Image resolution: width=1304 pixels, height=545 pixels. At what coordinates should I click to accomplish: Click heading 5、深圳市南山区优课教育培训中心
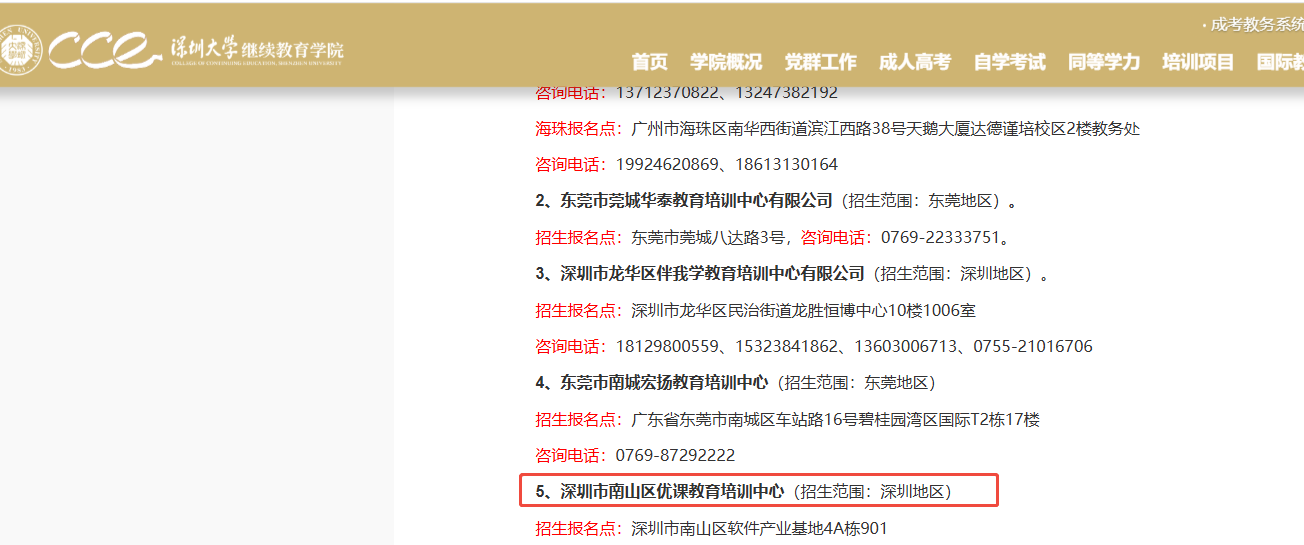[x=660, y=491]
